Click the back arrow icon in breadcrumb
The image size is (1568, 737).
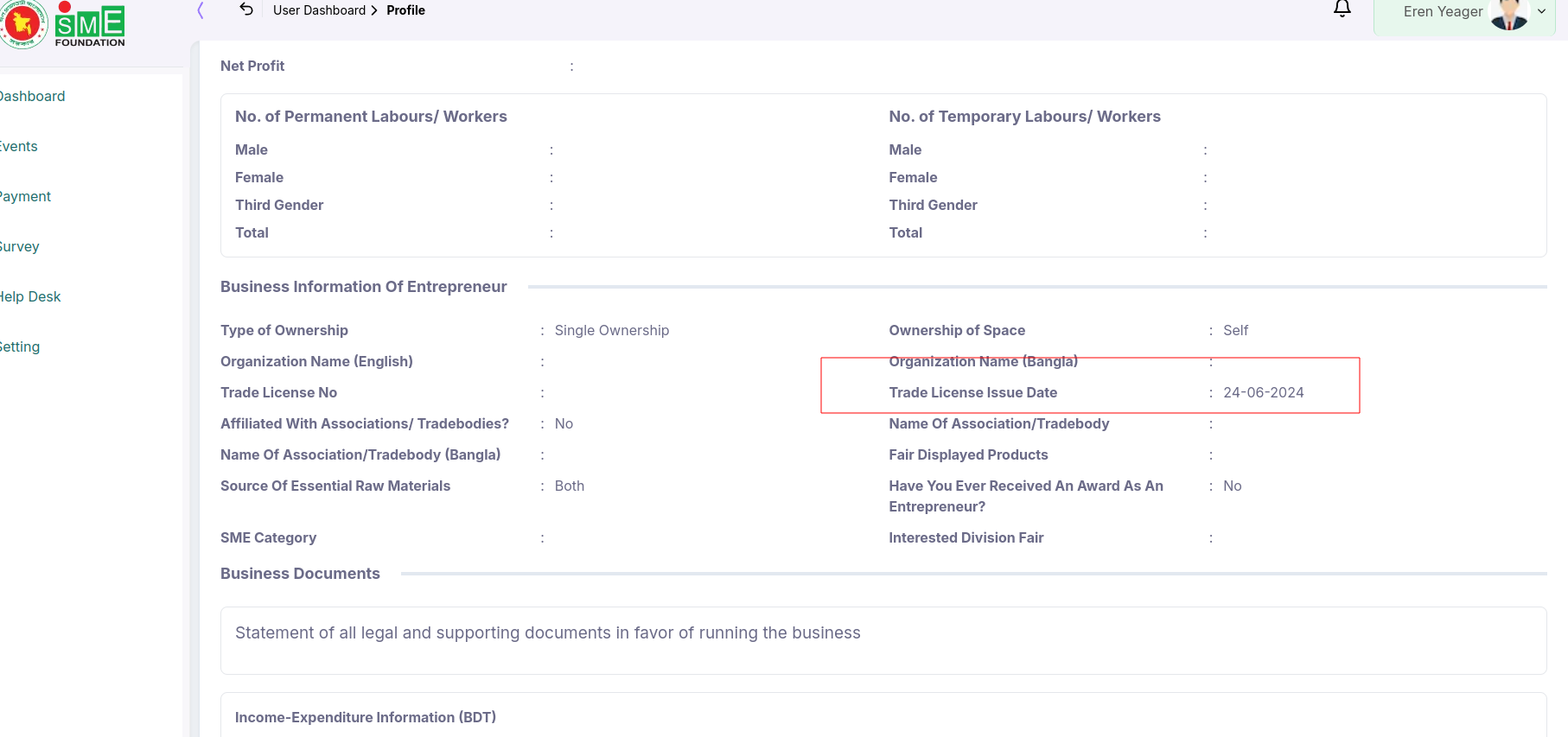pyautogui.click(x=246, y=10)
